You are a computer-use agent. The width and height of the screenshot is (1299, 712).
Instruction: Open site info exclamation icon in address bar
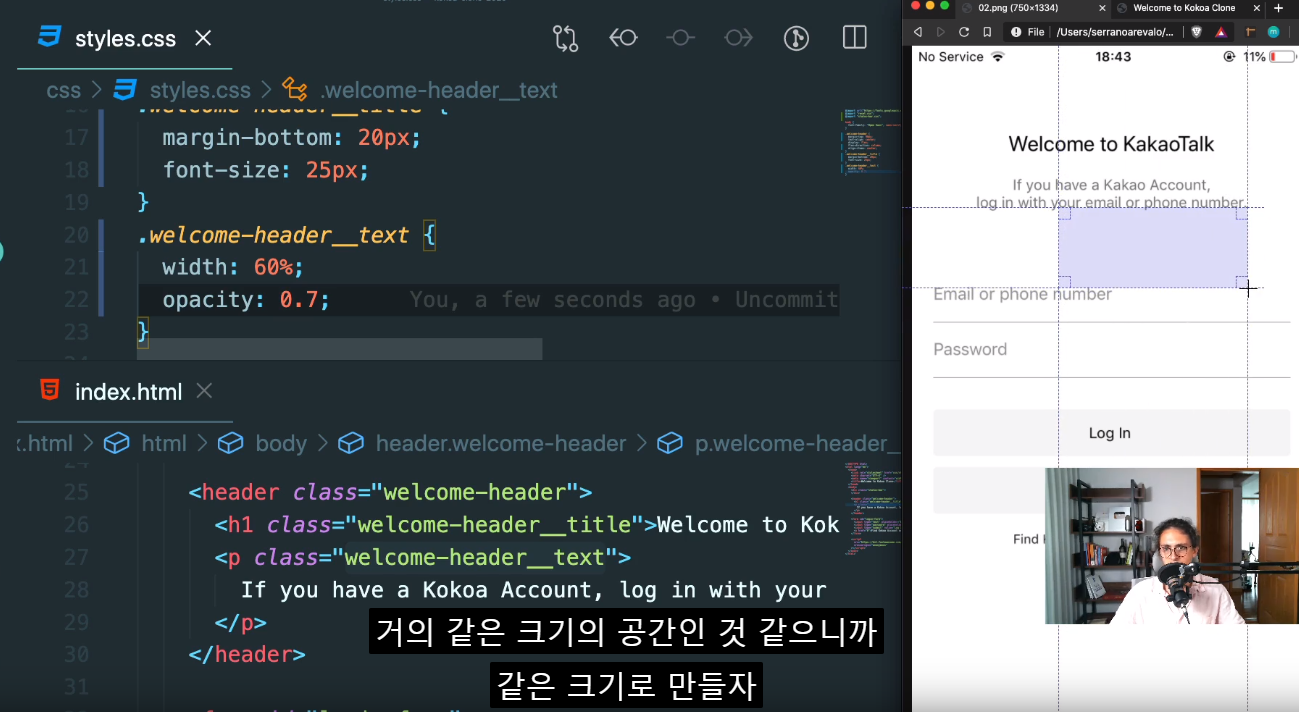(x=1016, y=32)
